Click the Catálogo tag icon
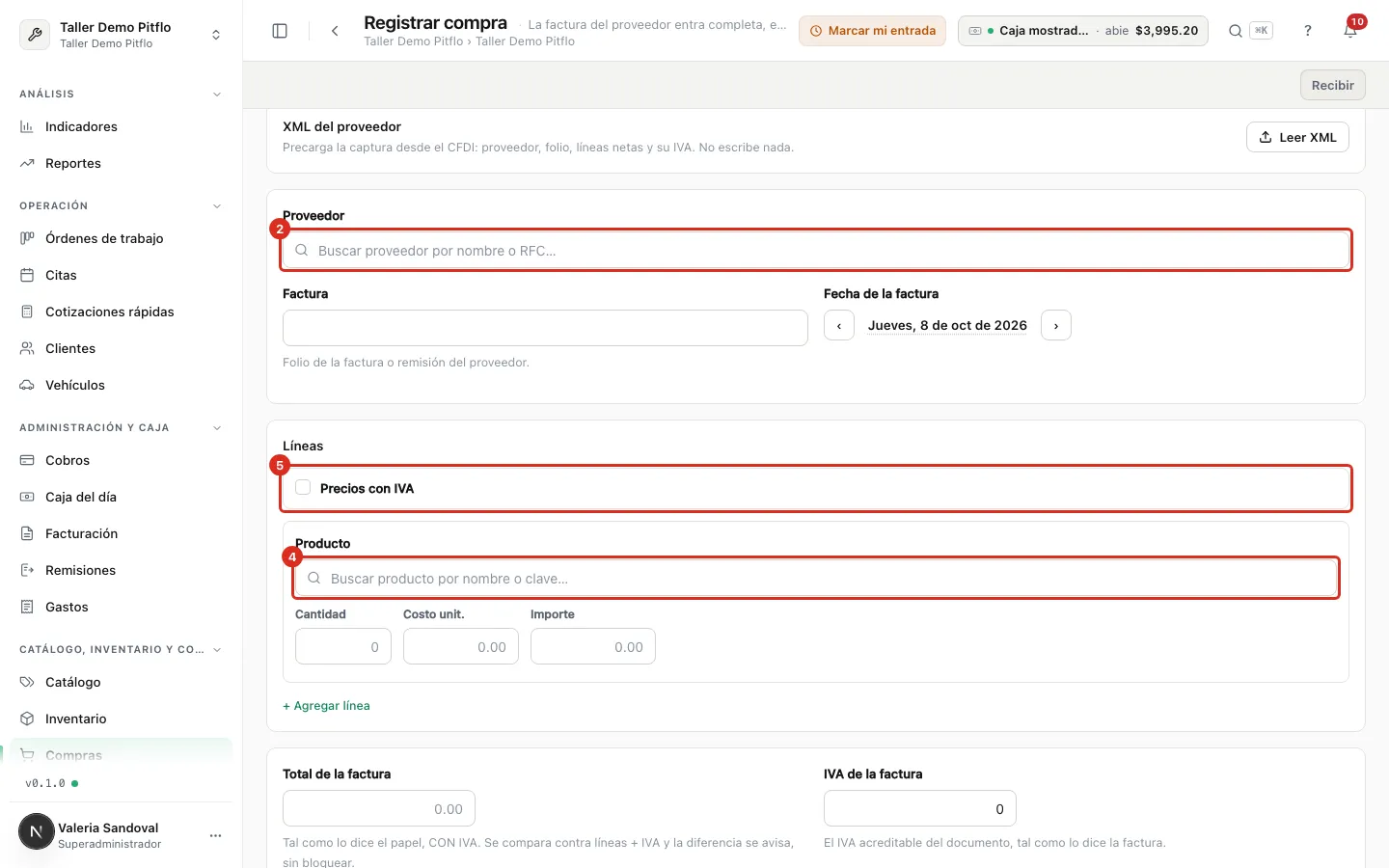This screenshot has width=1389, height=868. tap(27, 682)
